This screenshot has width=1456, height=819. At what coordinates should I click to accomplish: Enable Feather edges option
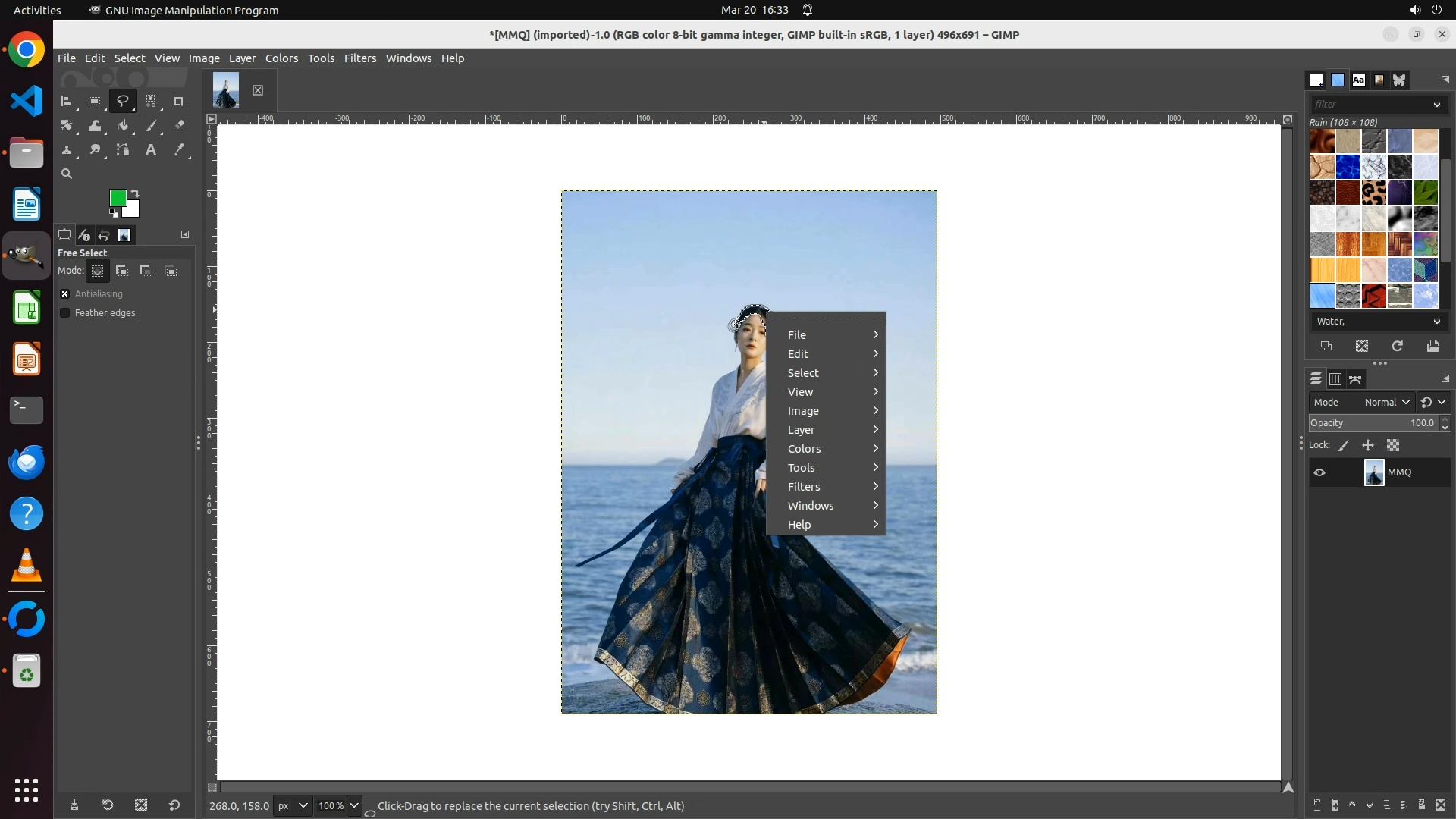tap(65, 313)
